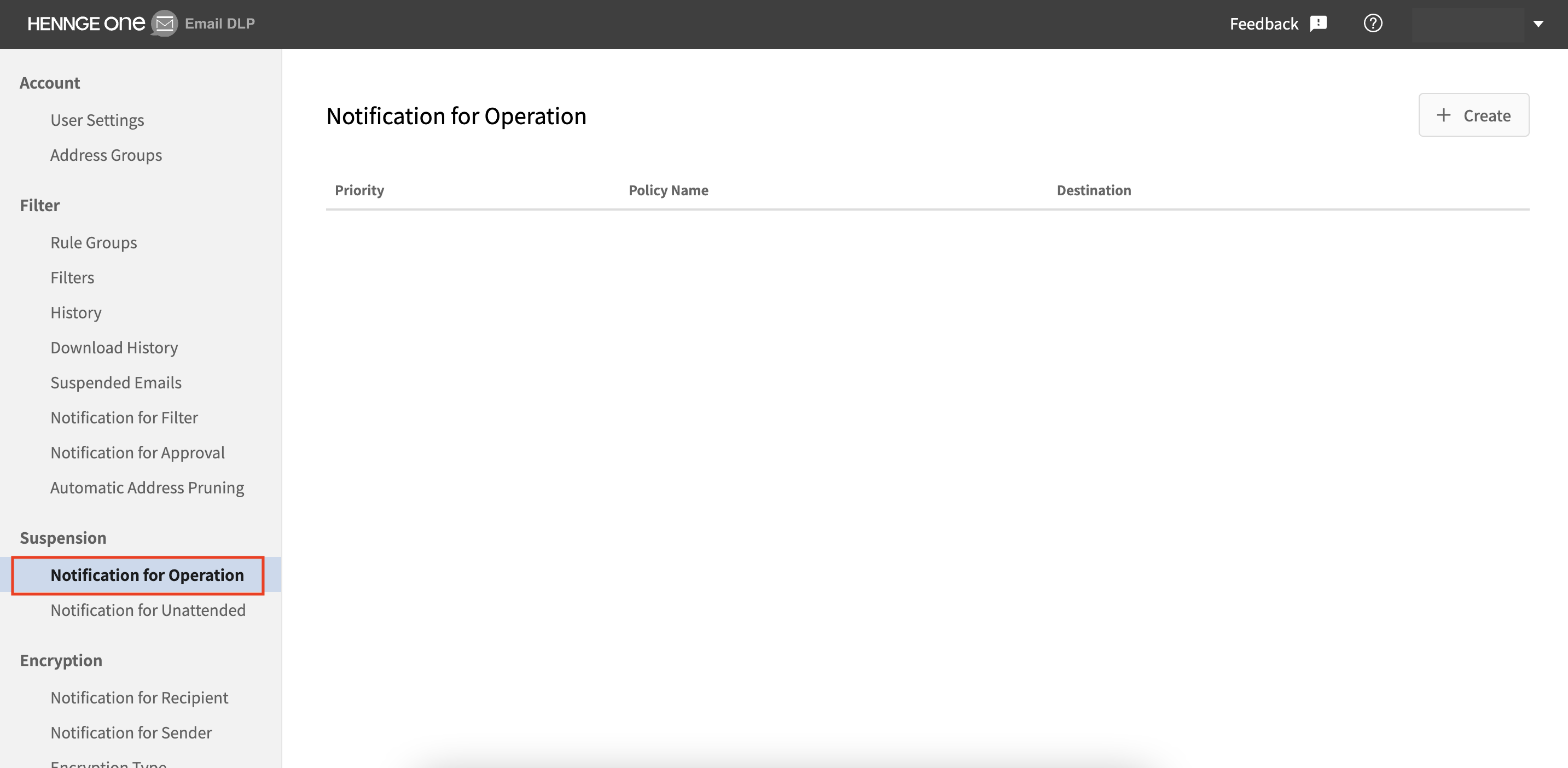The height and width of the screenshot is (768, 1568).
Task: Click the Email DLP envelope icon
Action: (x=164, y=24)
